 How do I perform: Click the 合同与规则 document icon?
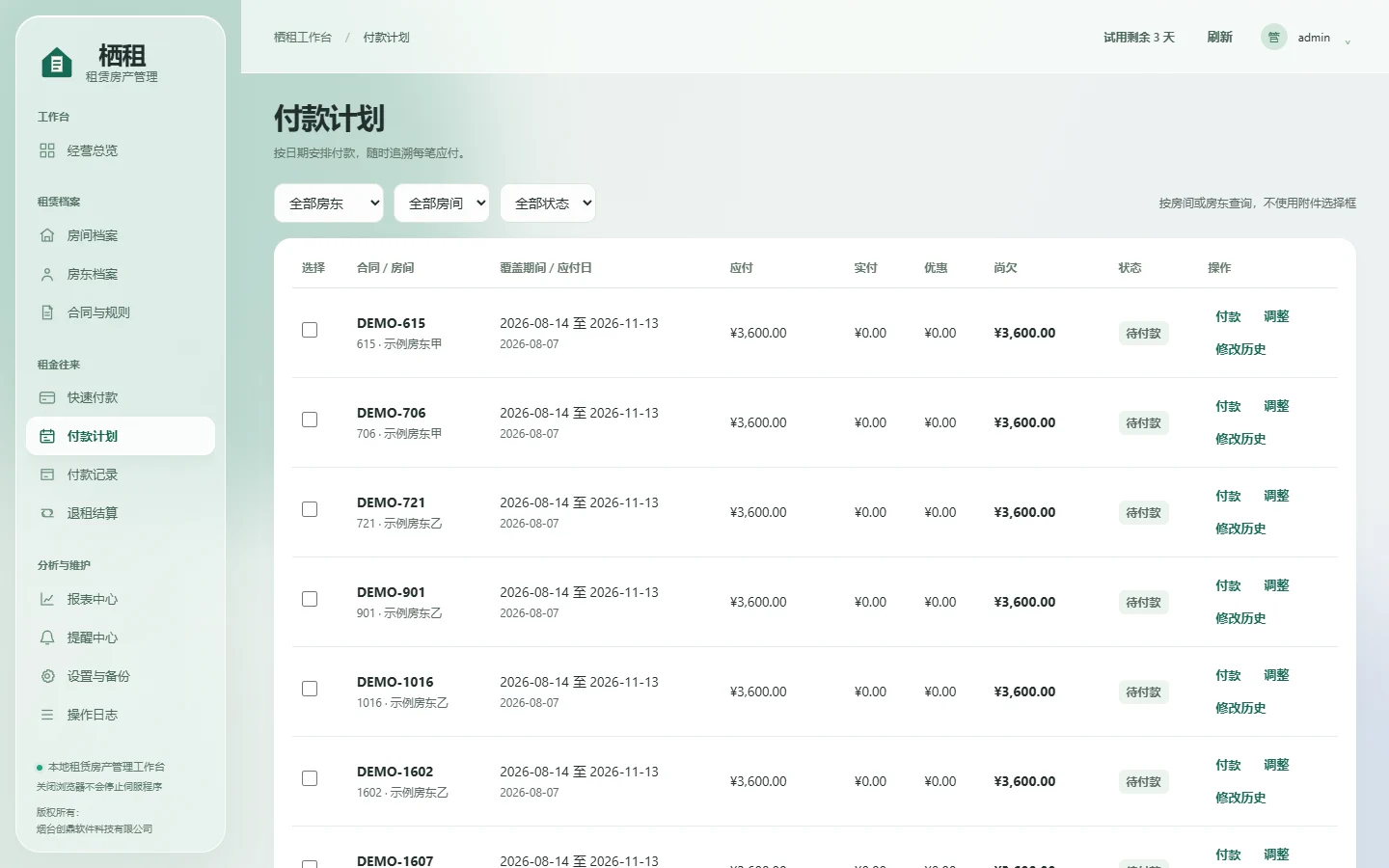47,312
